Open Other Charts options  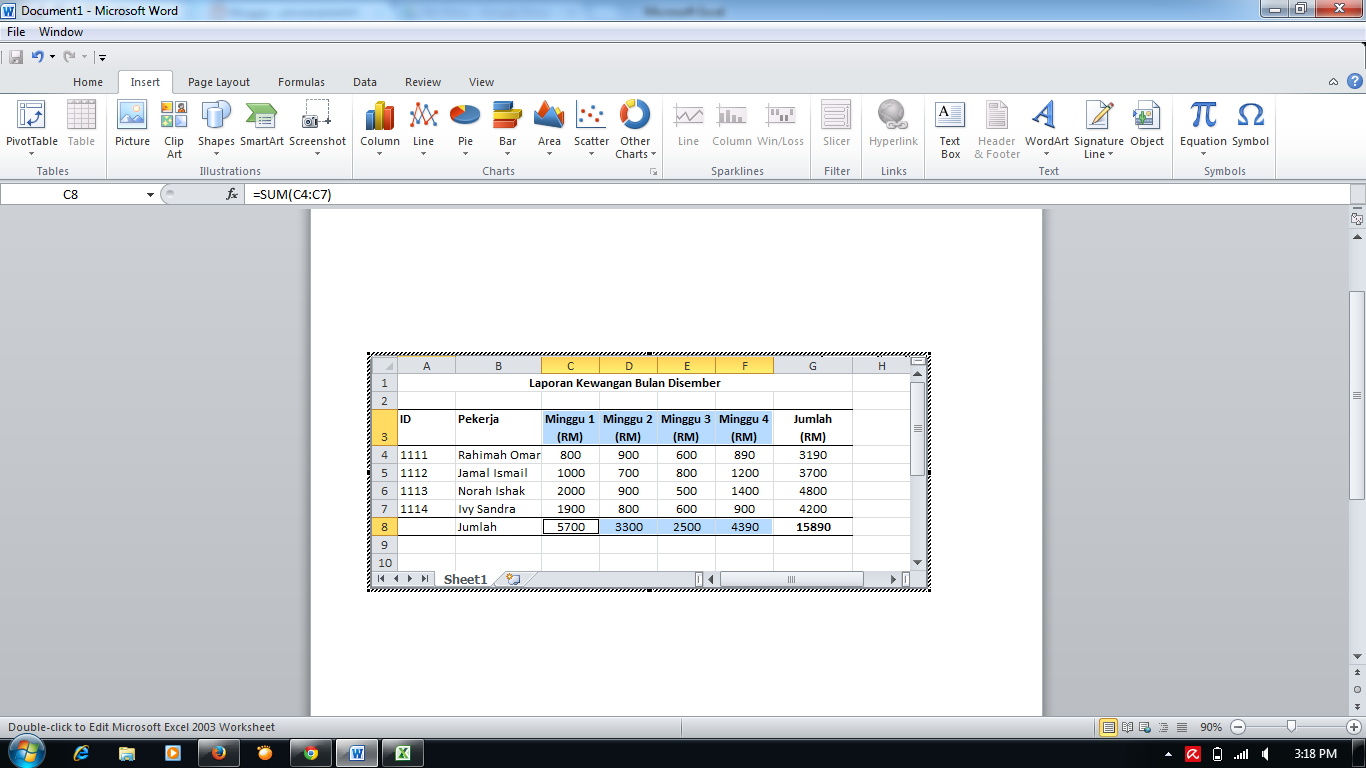(635, 128)
